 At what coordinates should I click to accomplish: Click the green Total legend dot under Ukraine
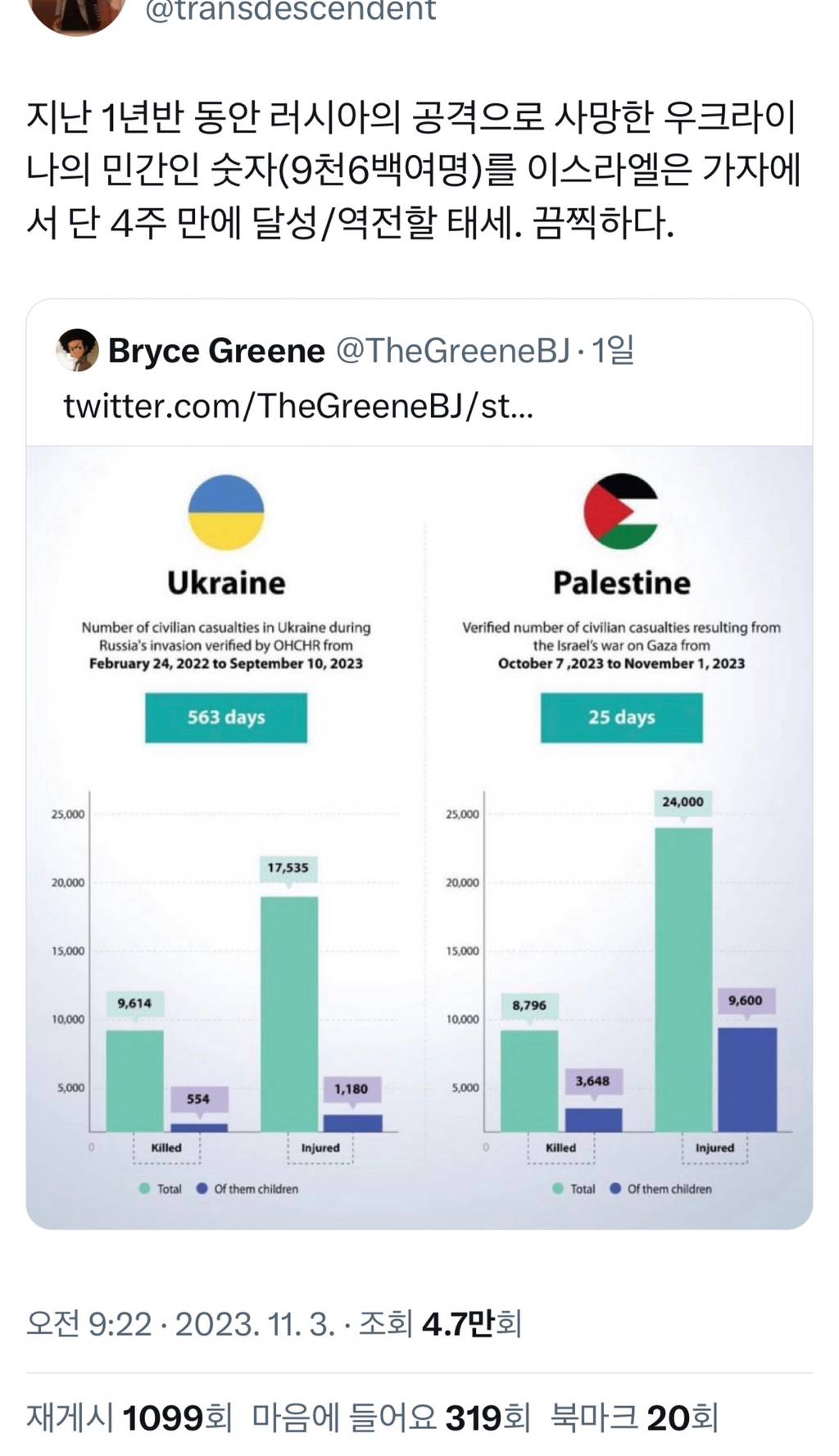tap(144, 1189)
